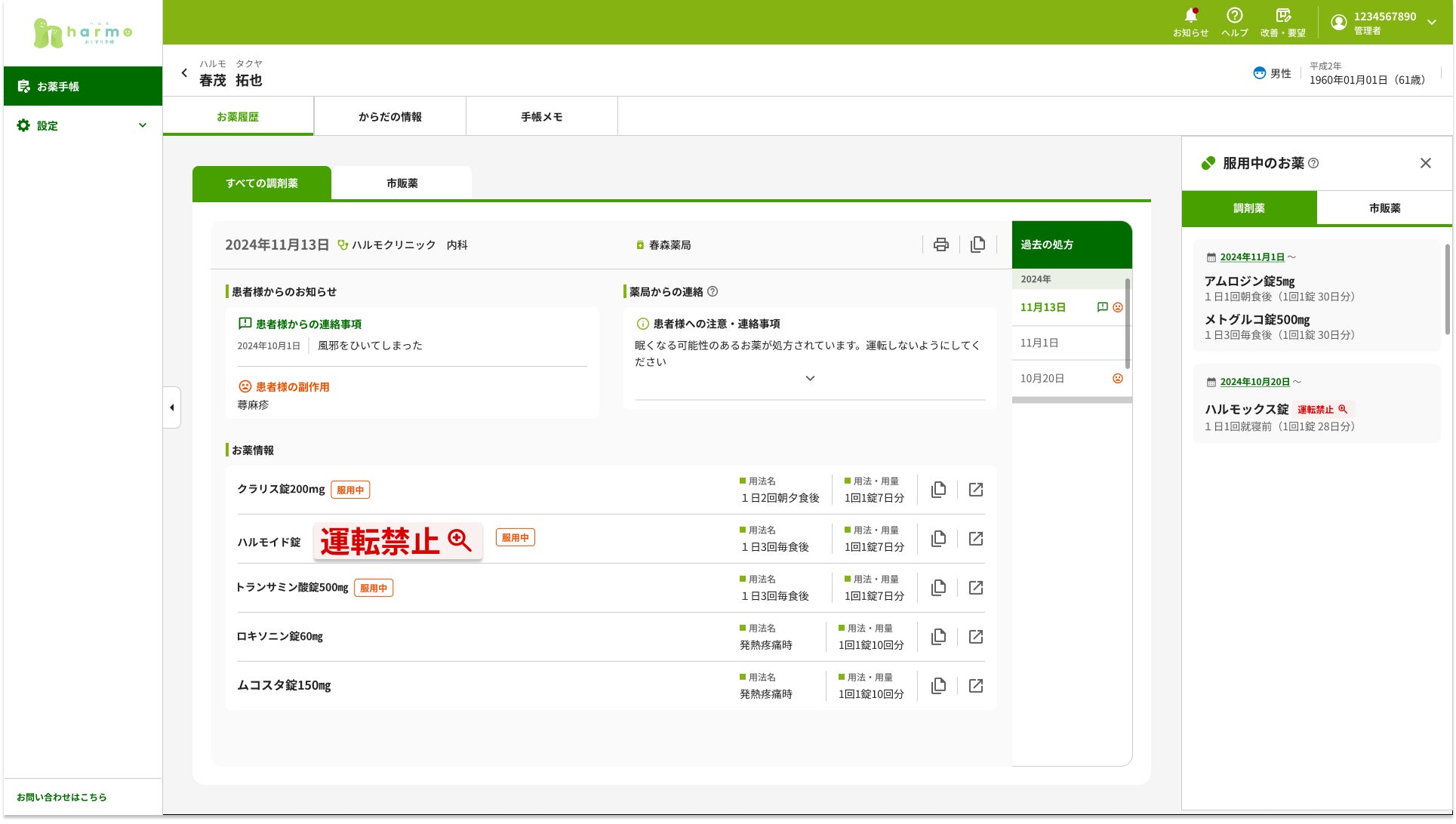Open the improvement request icon
Screen dimensions: 1456x824
tap(1282, 16)
